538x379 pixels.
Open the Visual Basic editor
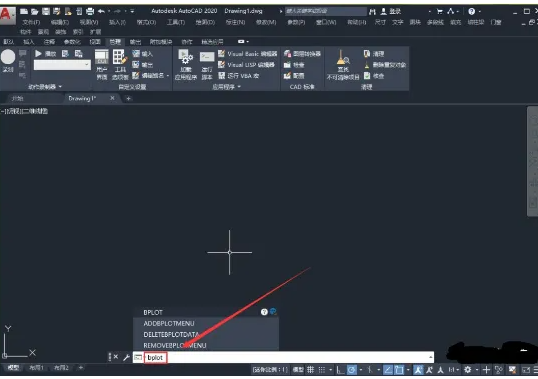click(x=247, y=54)
